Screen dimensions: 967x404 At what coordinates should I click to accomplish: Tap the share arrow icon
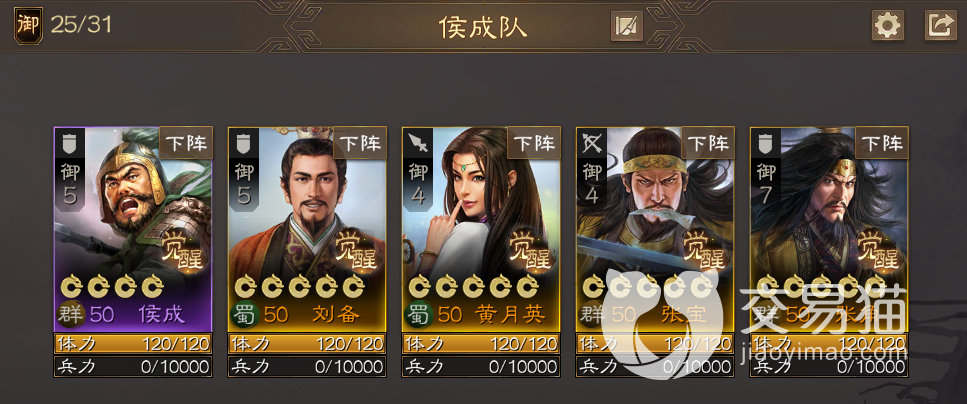(940, 26)
